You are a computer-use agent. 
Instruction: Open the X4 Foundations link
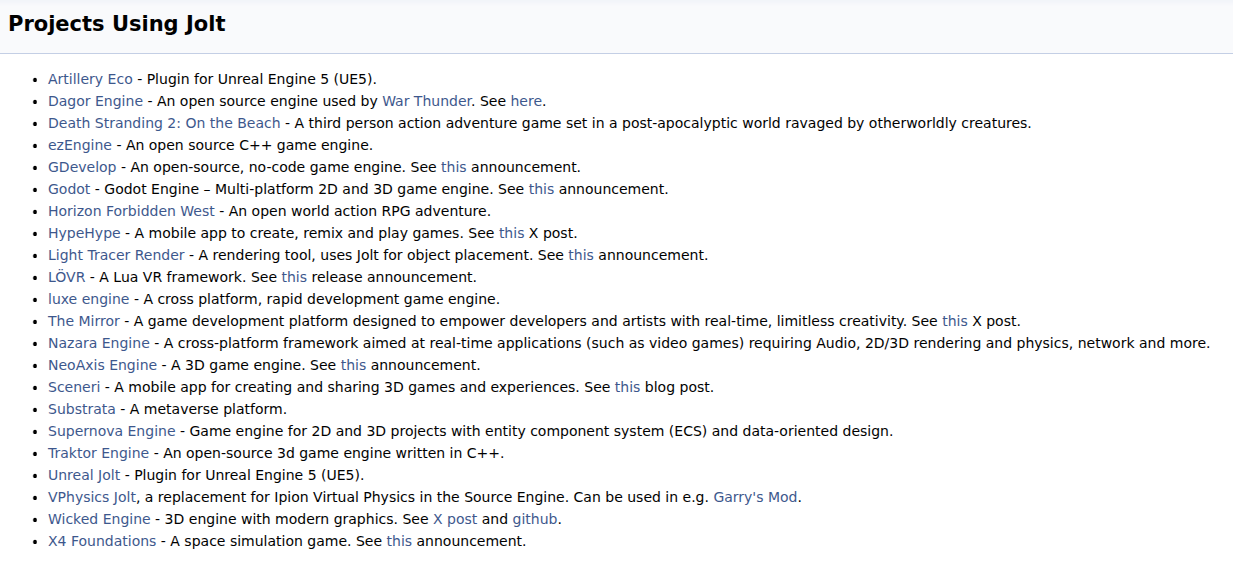102,541
